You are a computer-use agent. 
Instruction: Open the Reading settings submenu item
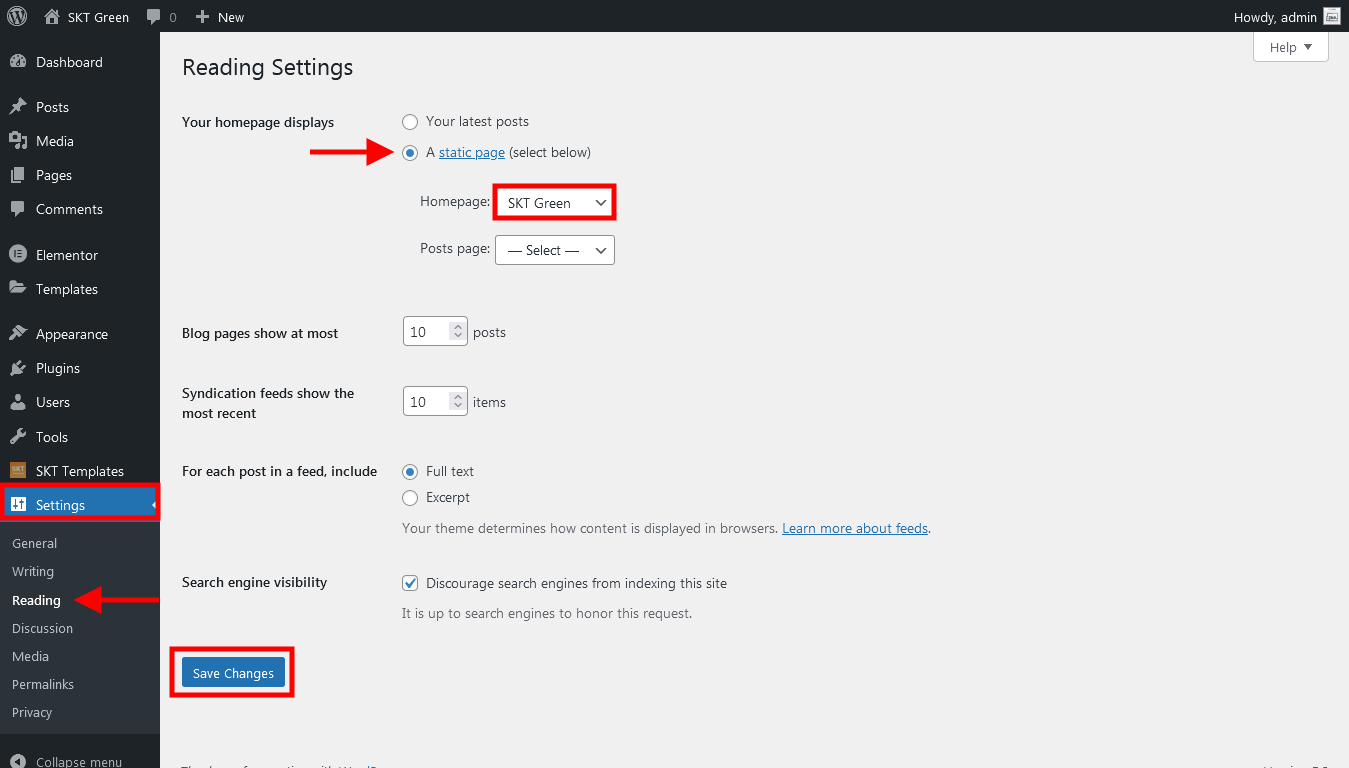36,600
